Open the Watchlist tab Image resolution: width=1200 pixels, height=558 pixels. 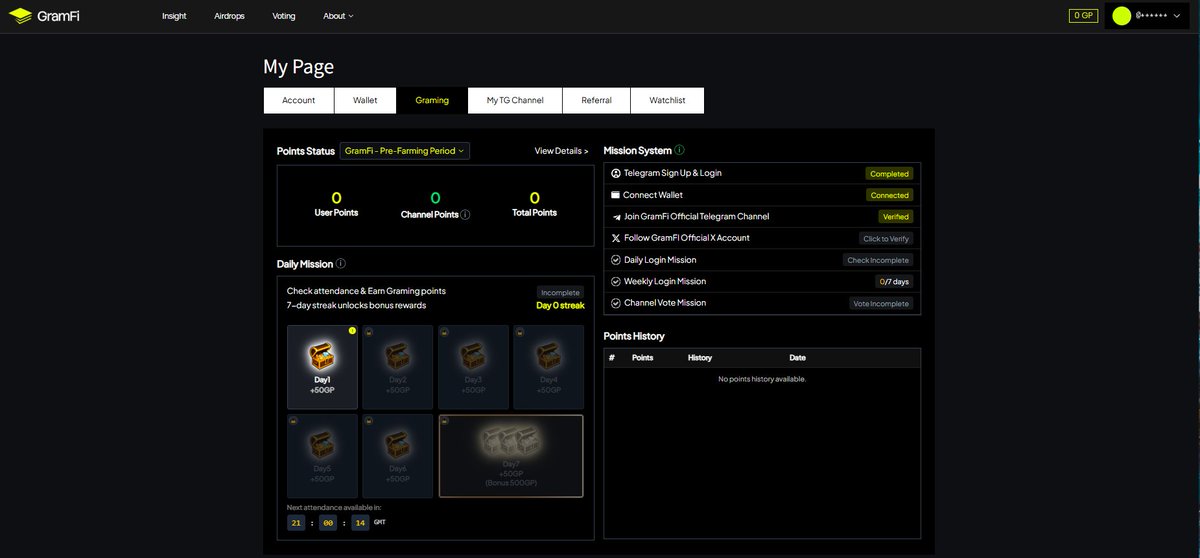click(x=667, y=100)
